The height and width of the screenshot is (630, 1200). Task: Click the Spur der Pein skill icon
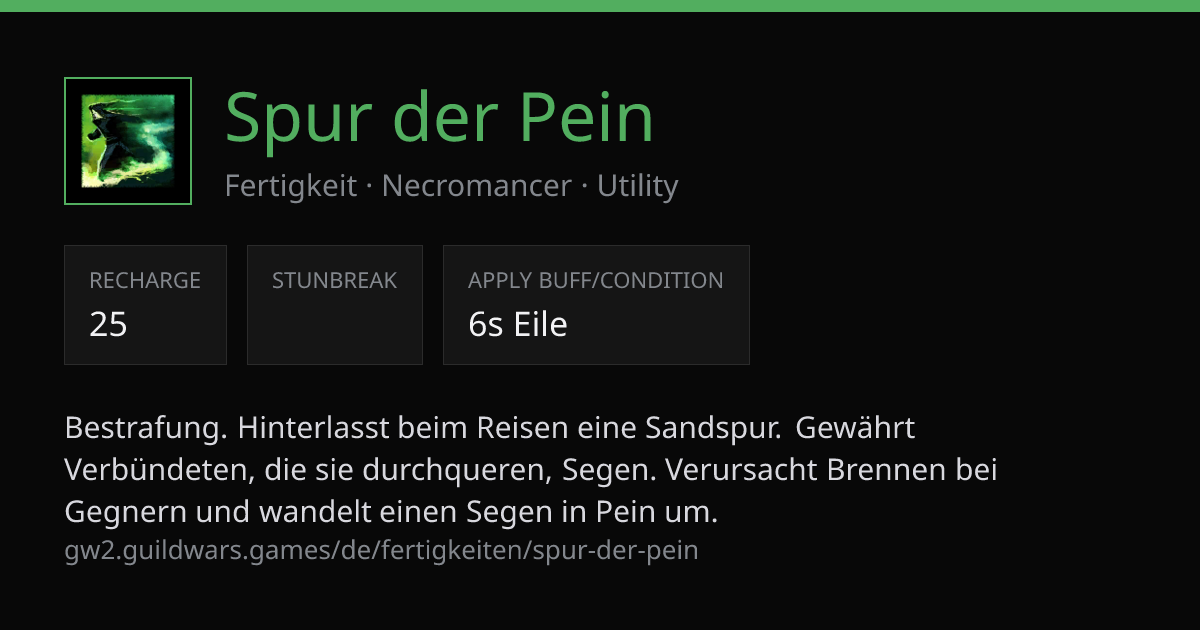point(128,141)
